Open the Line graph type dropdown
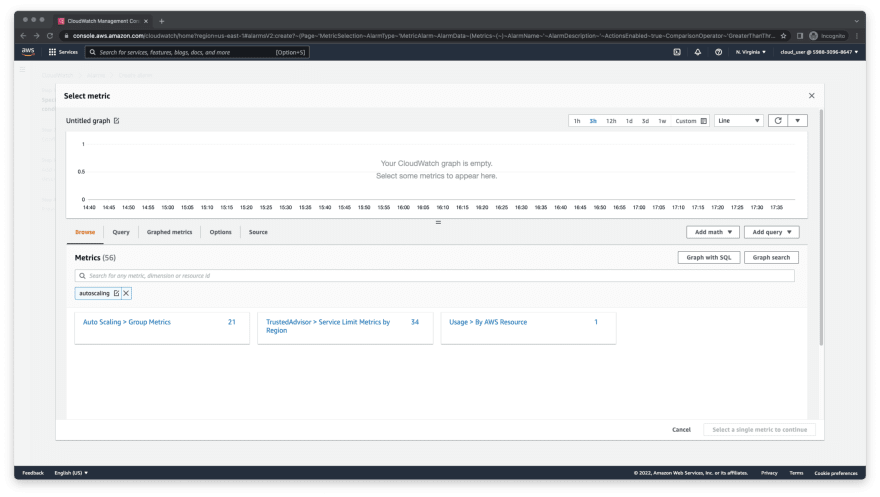 tap(739, 121)
